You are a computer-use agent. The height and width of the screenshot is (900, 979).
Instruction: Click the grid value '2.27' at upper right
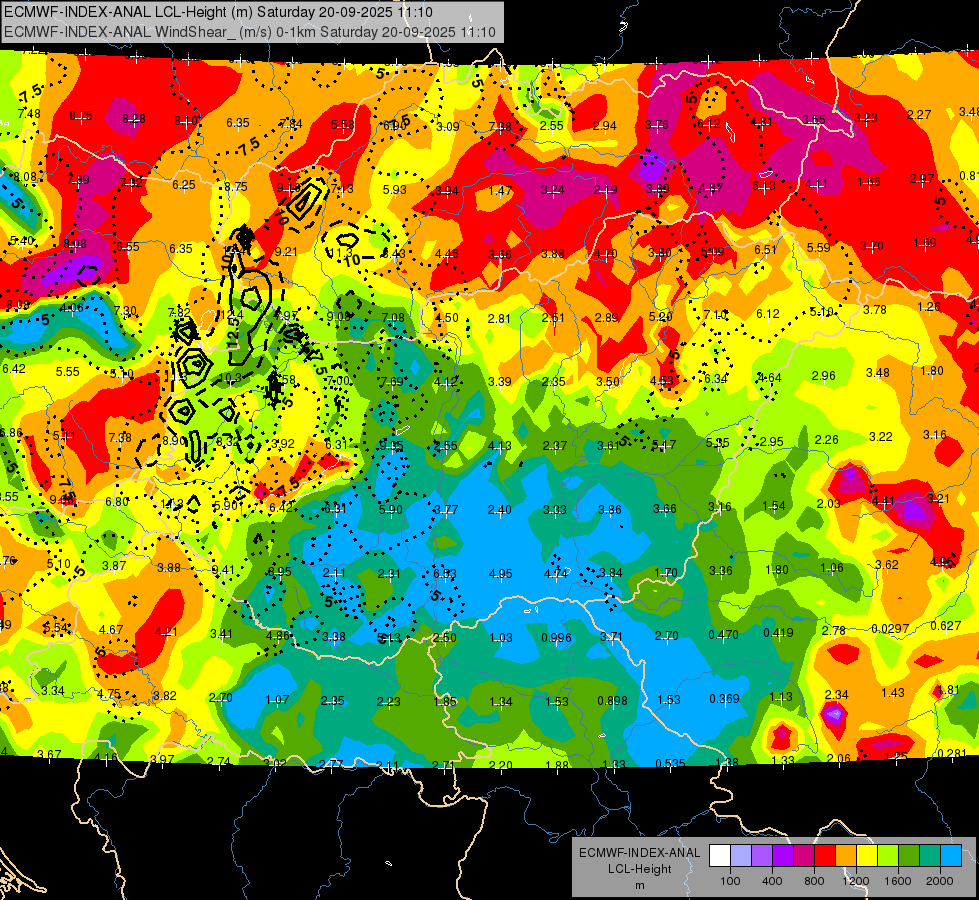pos(919,115)
